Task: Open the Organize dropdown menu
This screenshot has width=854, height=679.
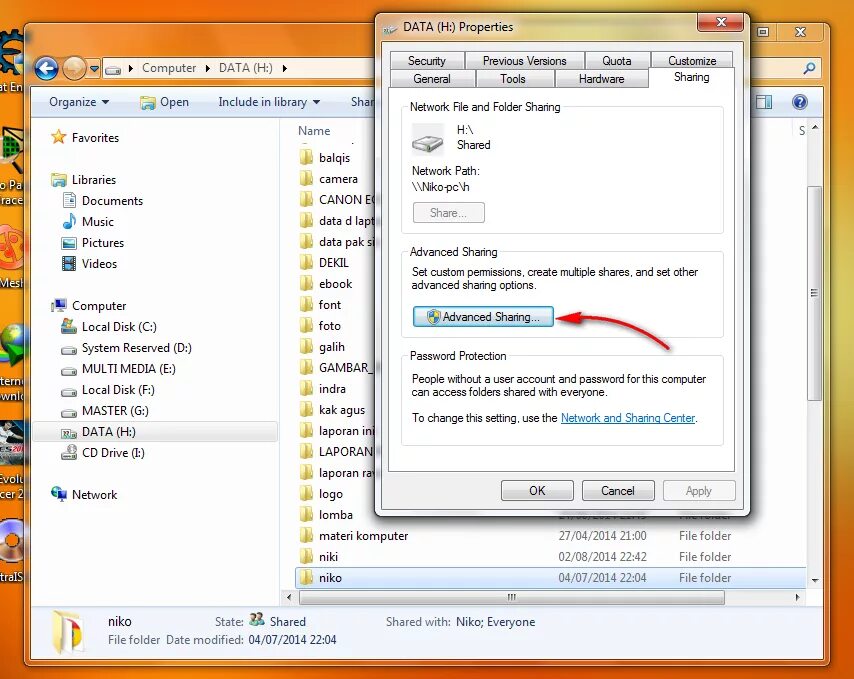Action: [79, 102]
